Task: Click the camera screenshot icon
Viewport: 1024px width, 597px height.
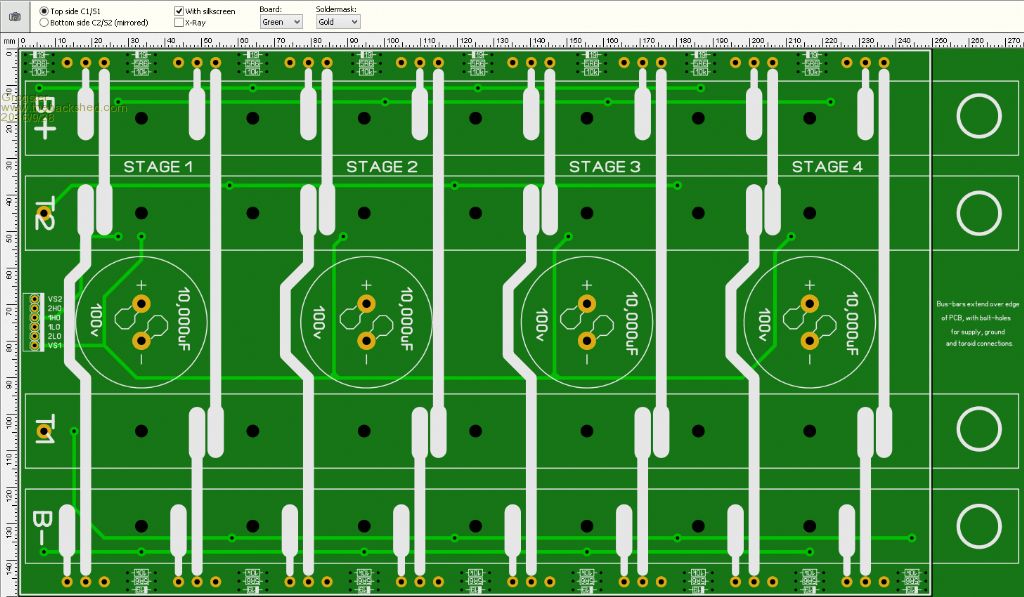Action: [14, 16]
